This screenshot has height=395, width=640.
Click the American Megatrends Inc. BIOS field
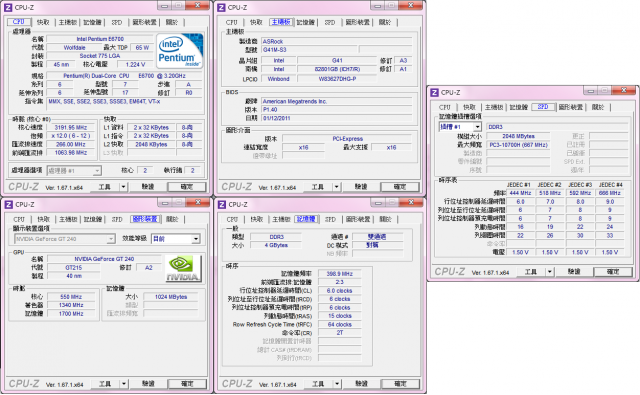337,101
